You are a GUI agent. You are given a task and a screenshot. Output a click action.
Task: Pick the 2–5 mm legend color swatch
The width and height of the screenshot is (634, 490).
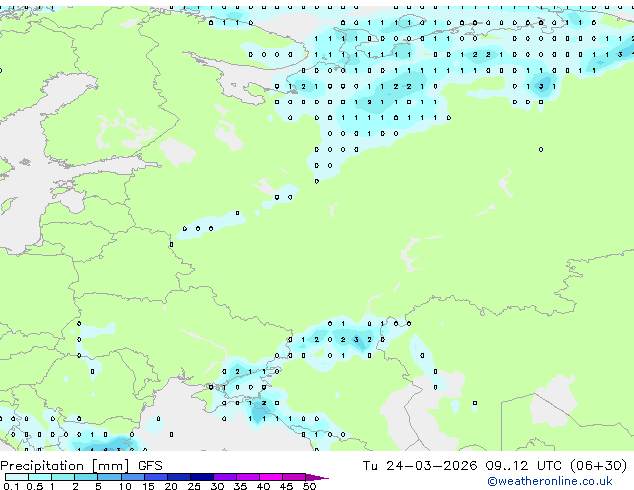[86, 477]
